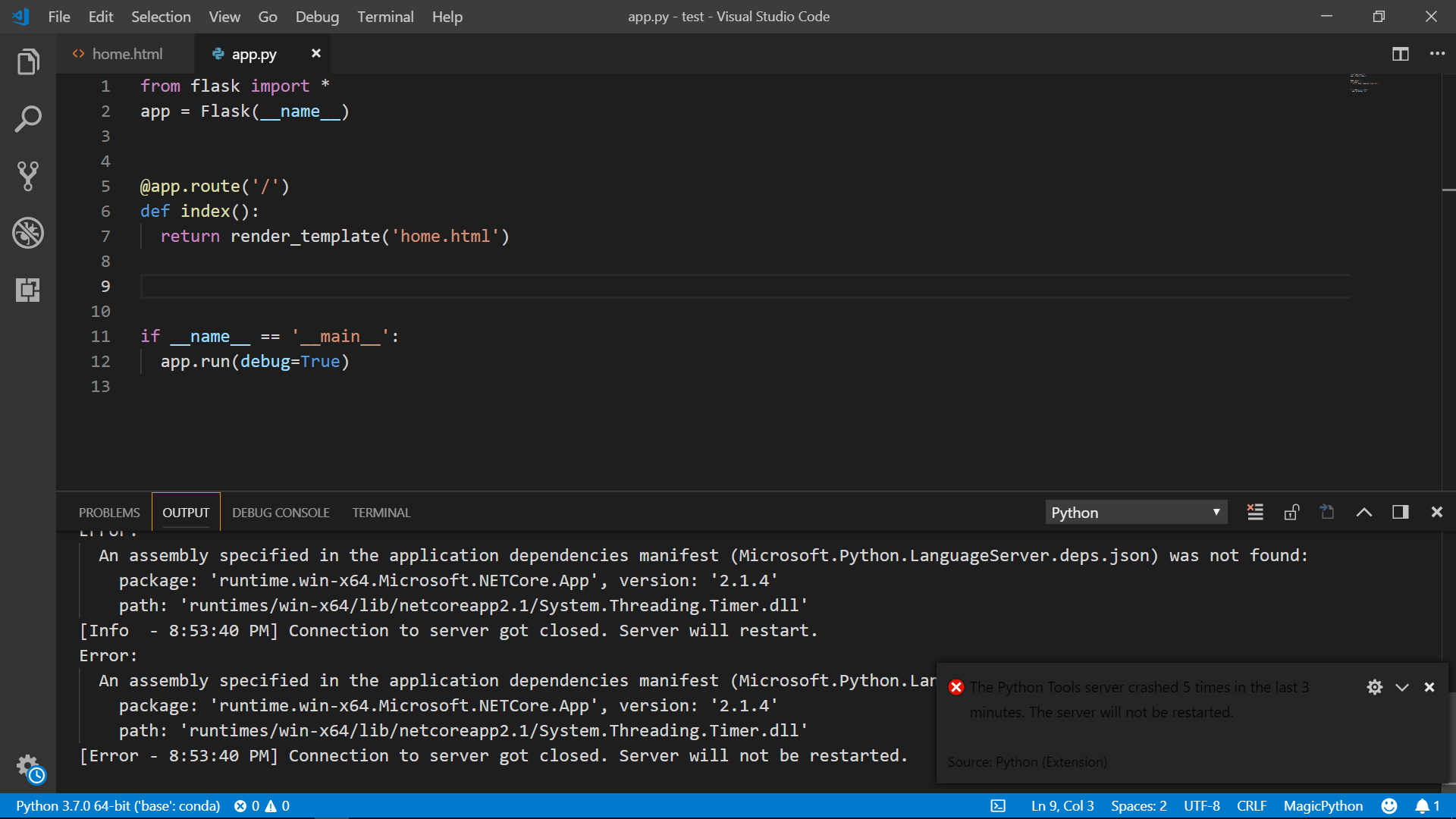Open the Python output channel dropdown
Image resolution: width=1456 pixels, height=819 pixels.
click(1135, 512)
